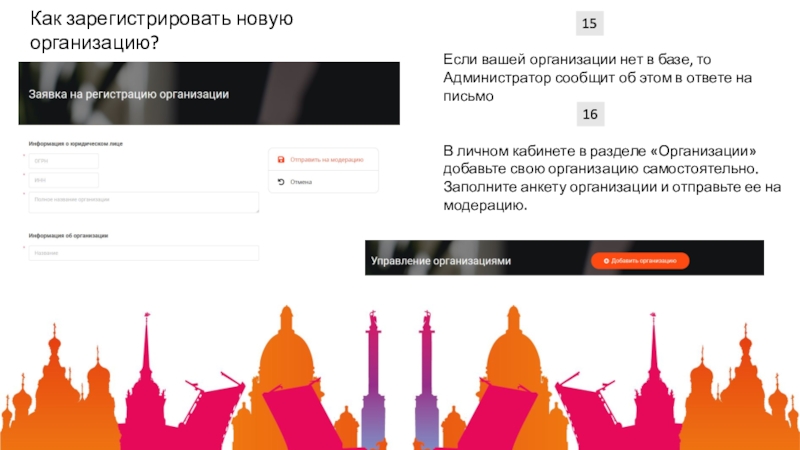Click the slide title Как зарегистрировать новую организацию

coord(161,30)
